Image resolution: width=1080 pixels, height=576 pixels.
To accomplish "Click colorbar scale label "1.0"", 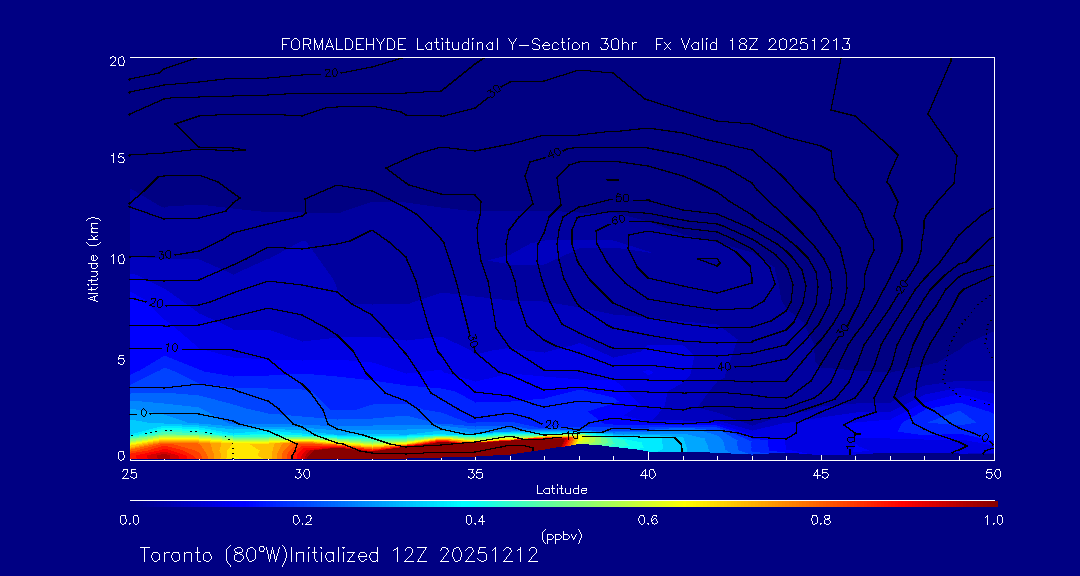I will pos(993,520).
